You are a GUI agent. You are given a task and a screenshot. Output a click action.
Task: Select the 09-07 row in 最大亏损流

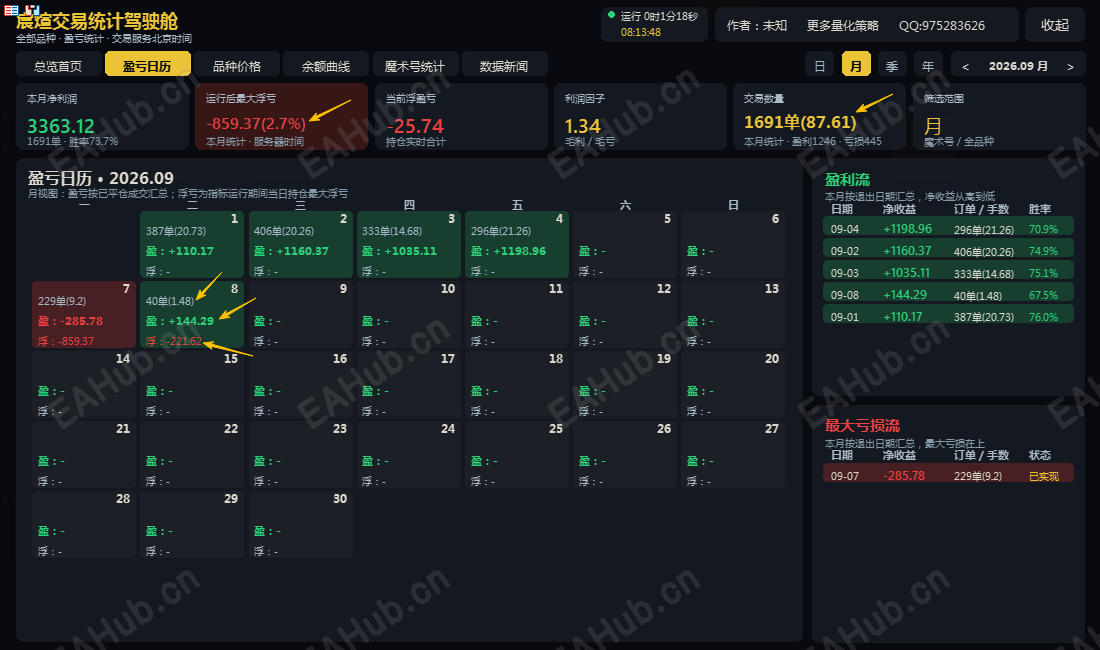tap(948, 475)
